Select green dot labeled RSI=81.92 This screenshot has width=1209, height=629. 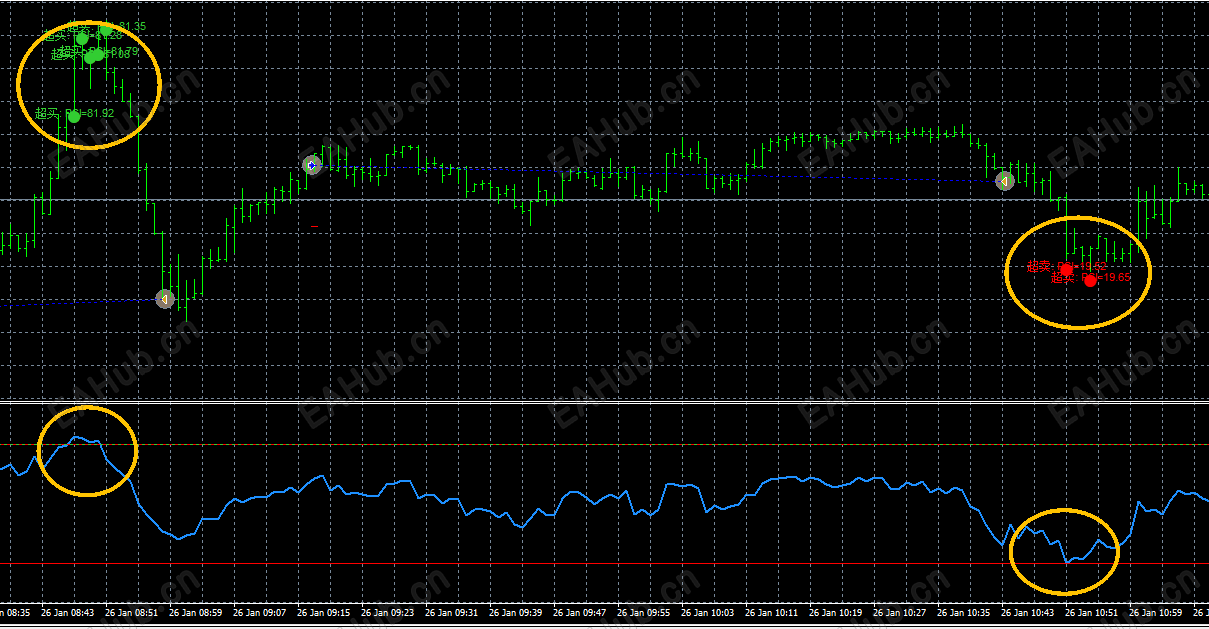[x=73, y=116]
